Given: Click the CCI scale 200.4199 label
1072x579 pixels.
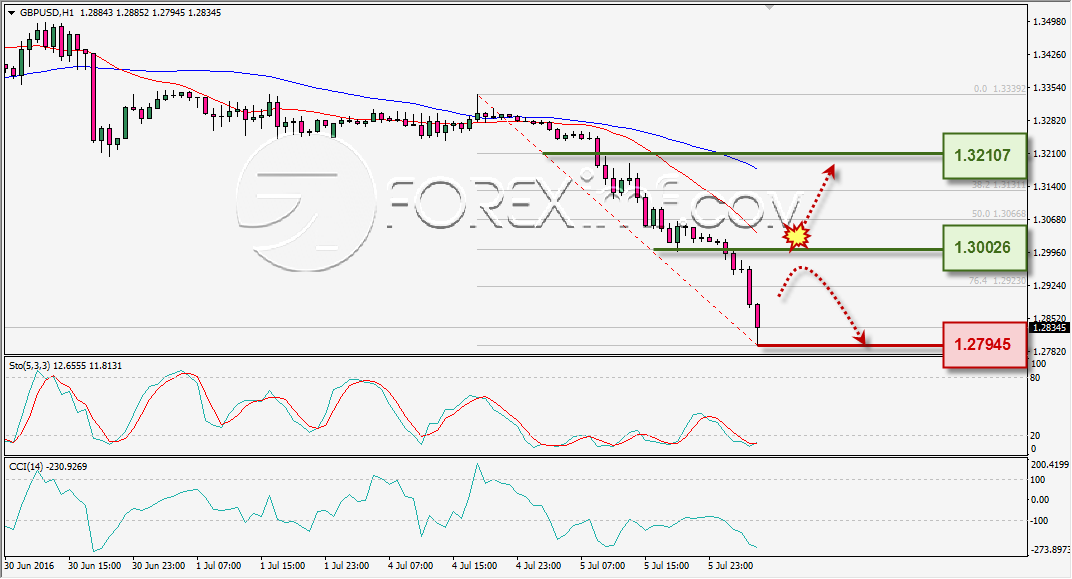Looking at the screenshot, I should point(1049,464).
